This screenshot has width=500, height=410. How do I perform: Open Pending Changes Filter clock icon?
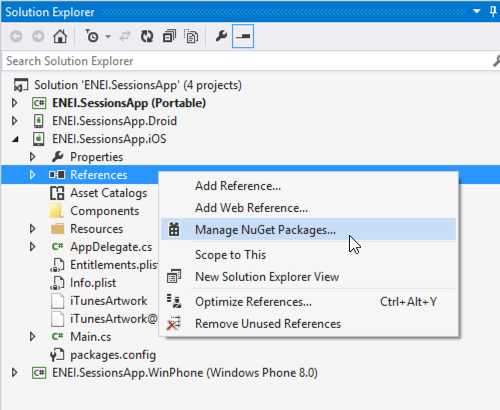(92, 36)
